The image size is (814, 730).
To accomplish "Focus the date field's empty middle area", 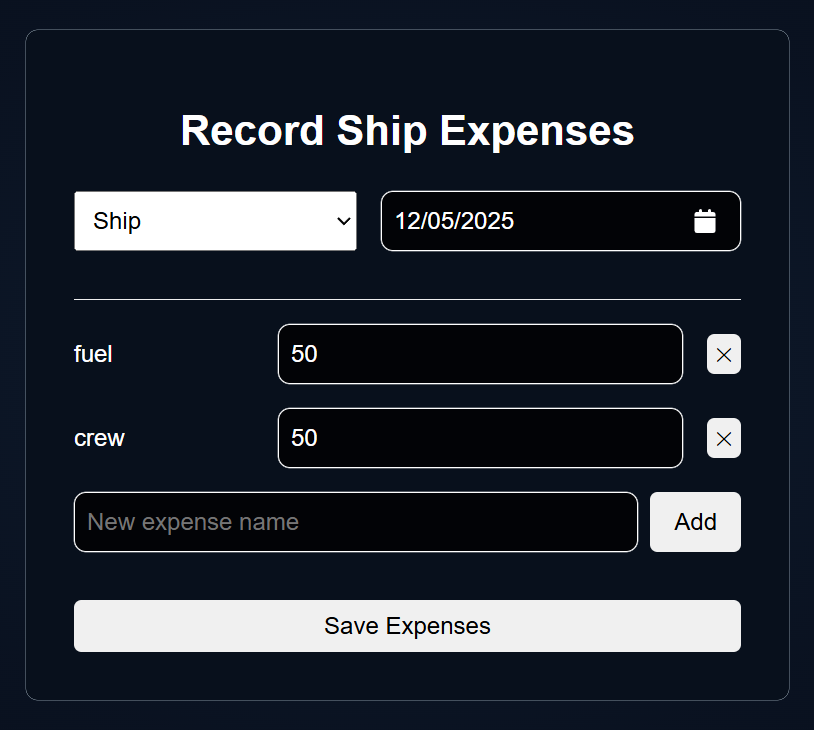I will (602, 221).
